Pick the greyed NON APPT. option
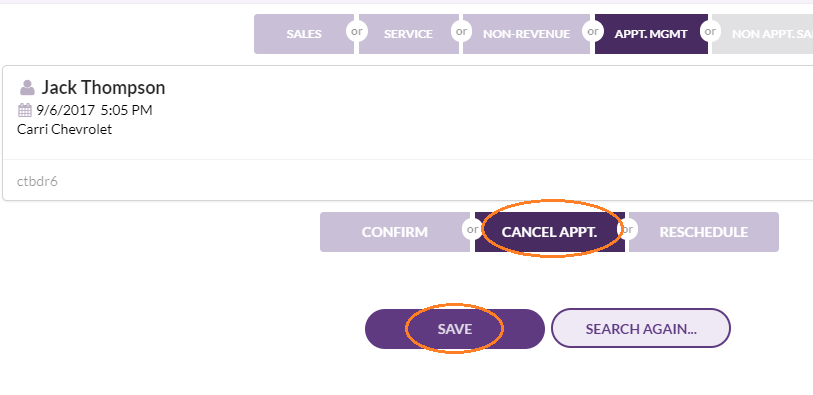 click(x=762, y=34)
